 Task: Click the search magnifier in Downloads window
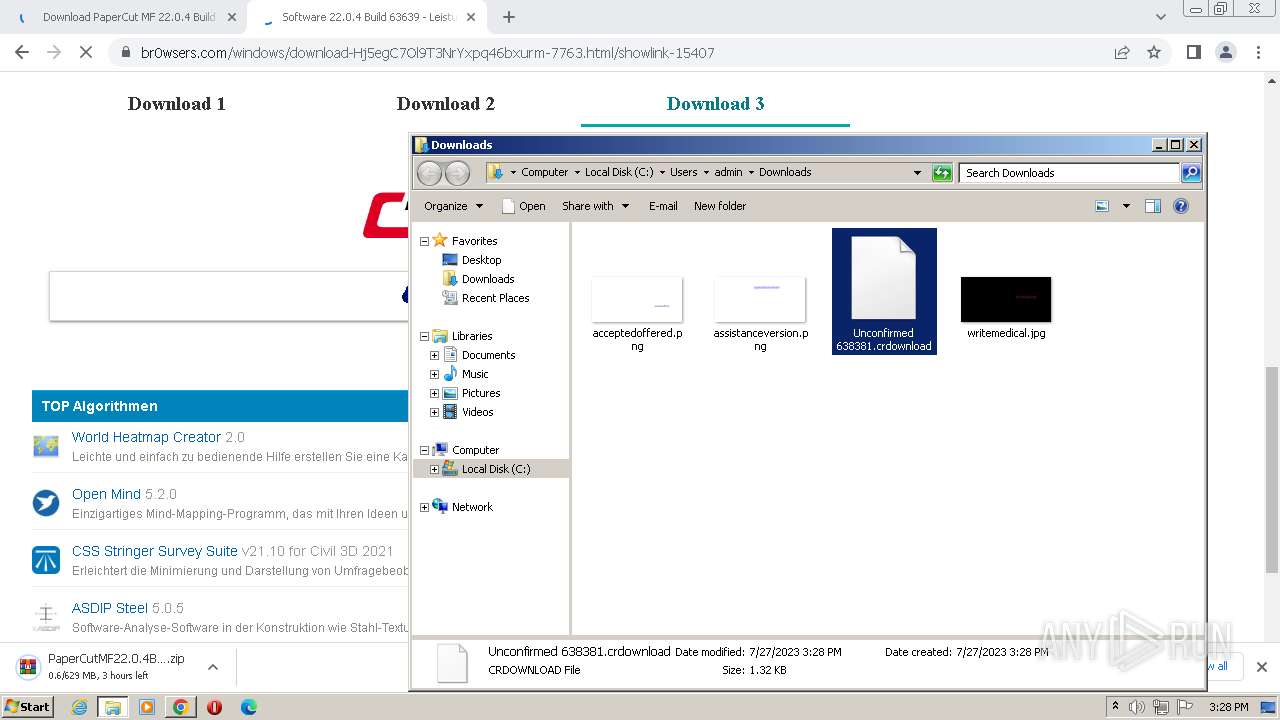1190,173
